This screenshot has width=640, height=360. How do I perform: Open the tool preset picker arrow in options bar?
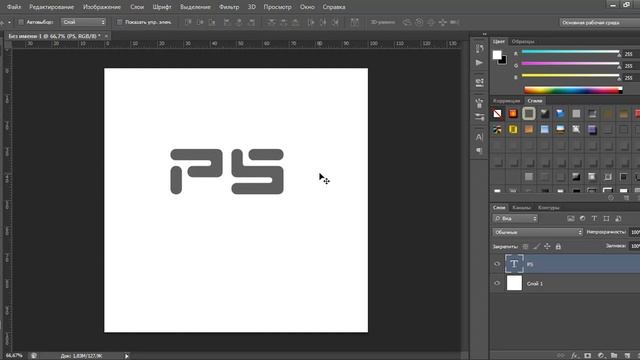[9, 22]
